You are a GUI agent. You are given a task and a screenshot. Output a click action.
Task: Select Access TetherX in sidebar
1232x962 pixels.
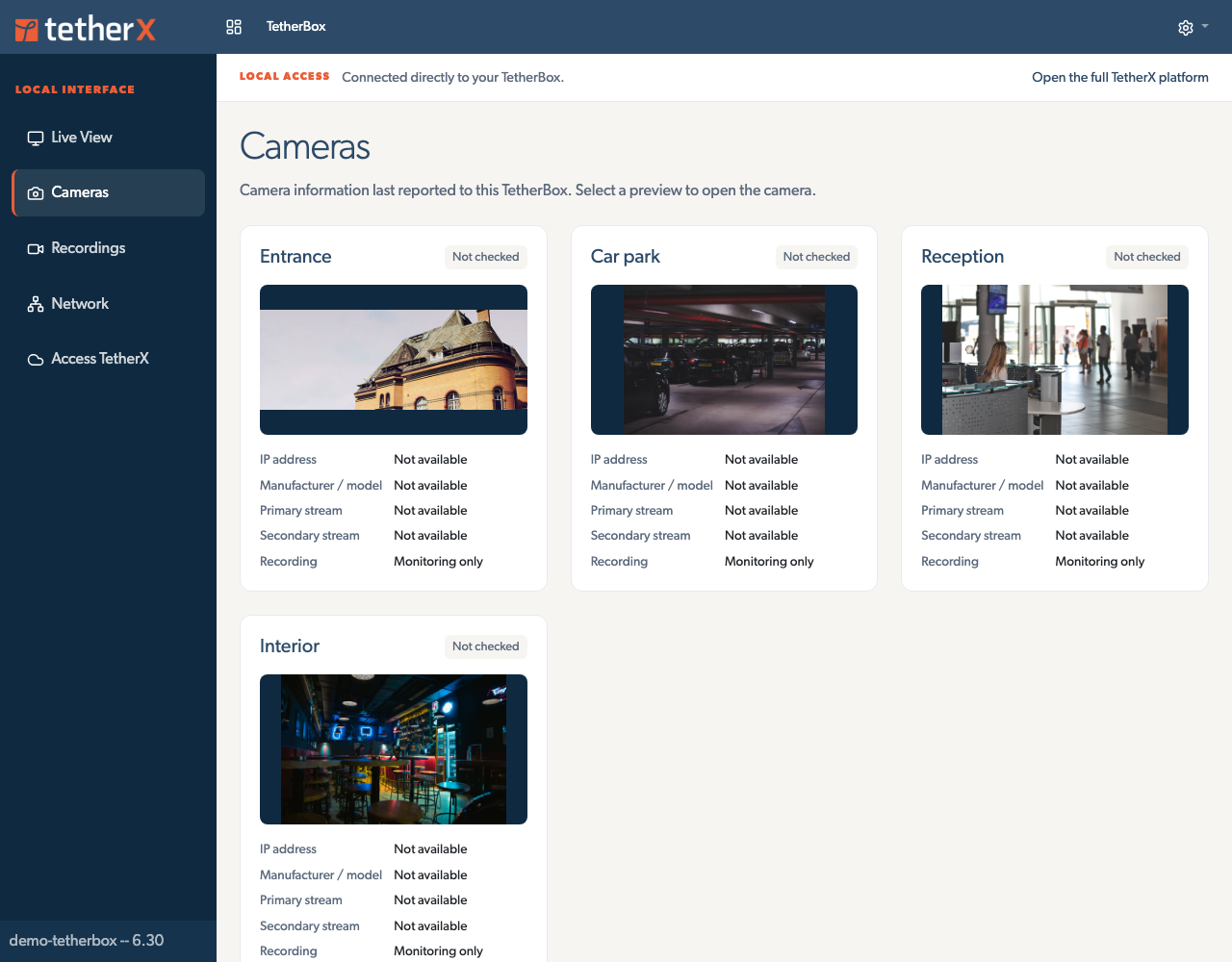(x=109, y=359)
